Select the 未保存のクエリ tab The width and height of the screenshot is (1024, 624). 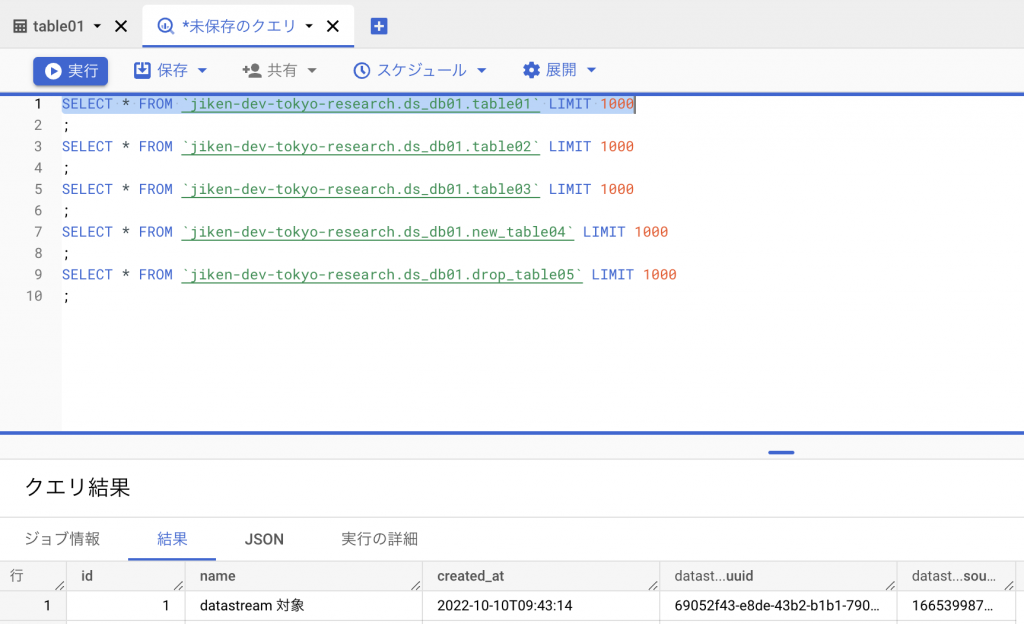point(239,26)
